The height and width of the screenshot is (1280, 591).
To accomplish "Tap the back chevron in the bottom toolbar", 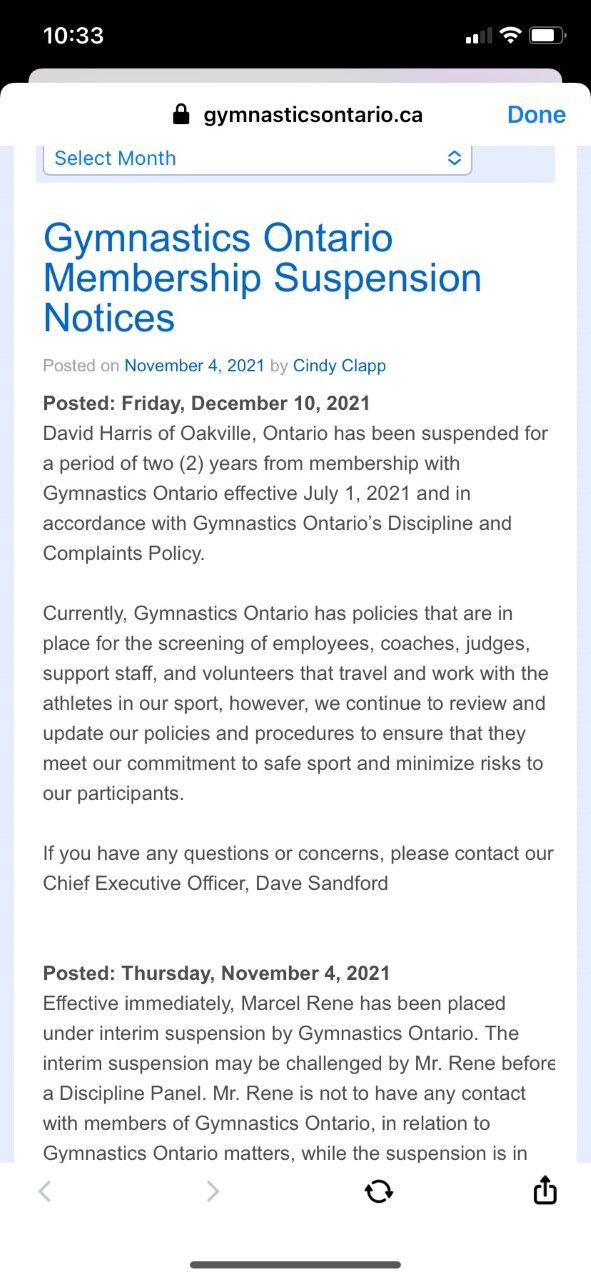I will [x=43, y=1191].
